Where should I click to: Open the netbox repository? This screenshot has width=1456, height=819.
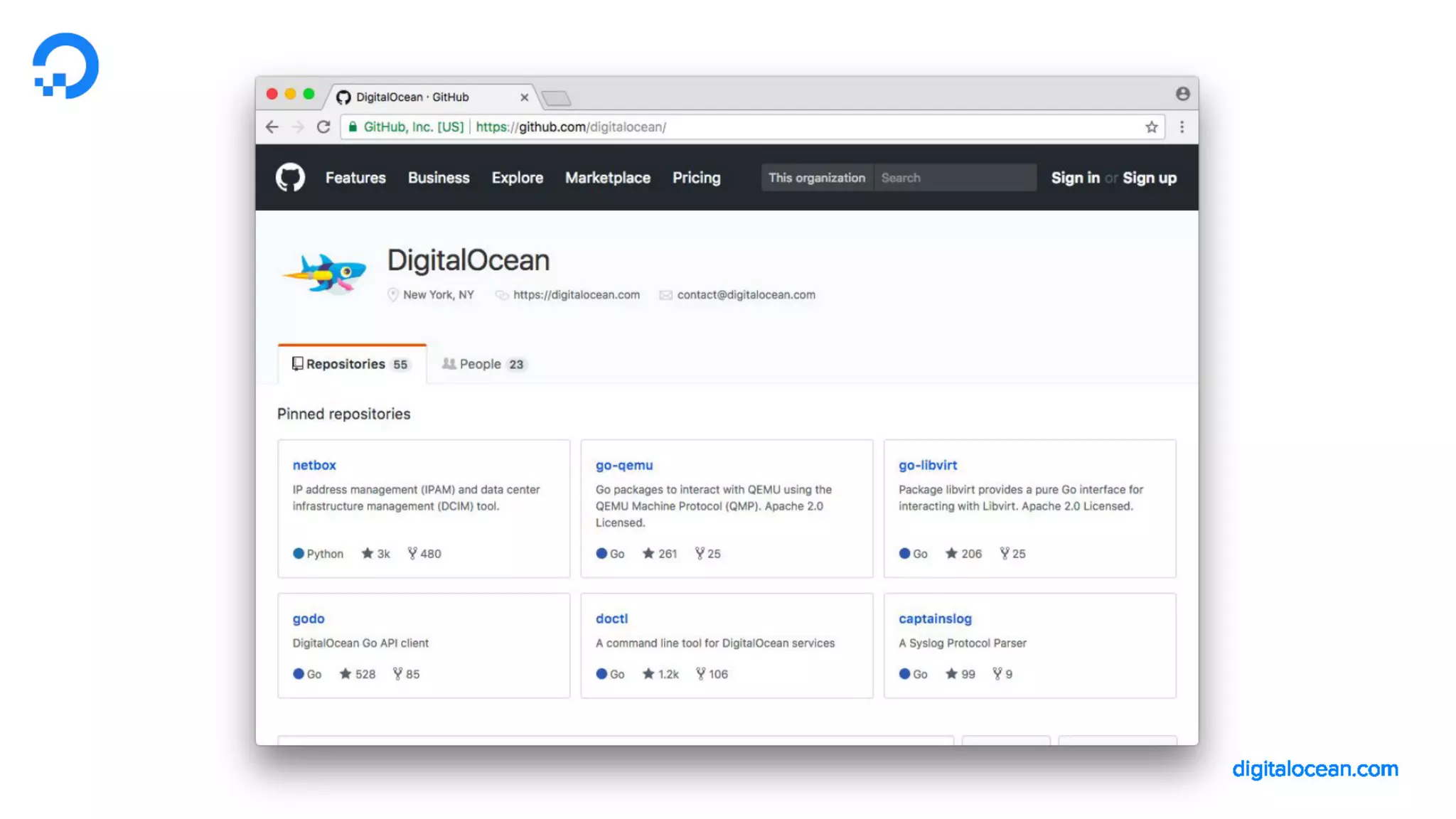(x=314, y=465)
